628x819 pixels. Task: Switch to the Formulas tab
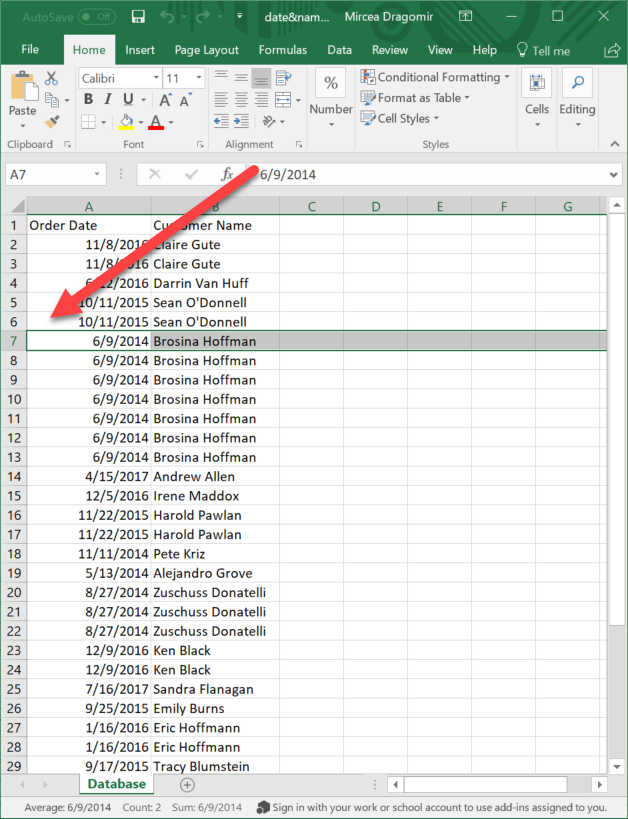click(283, 50)
